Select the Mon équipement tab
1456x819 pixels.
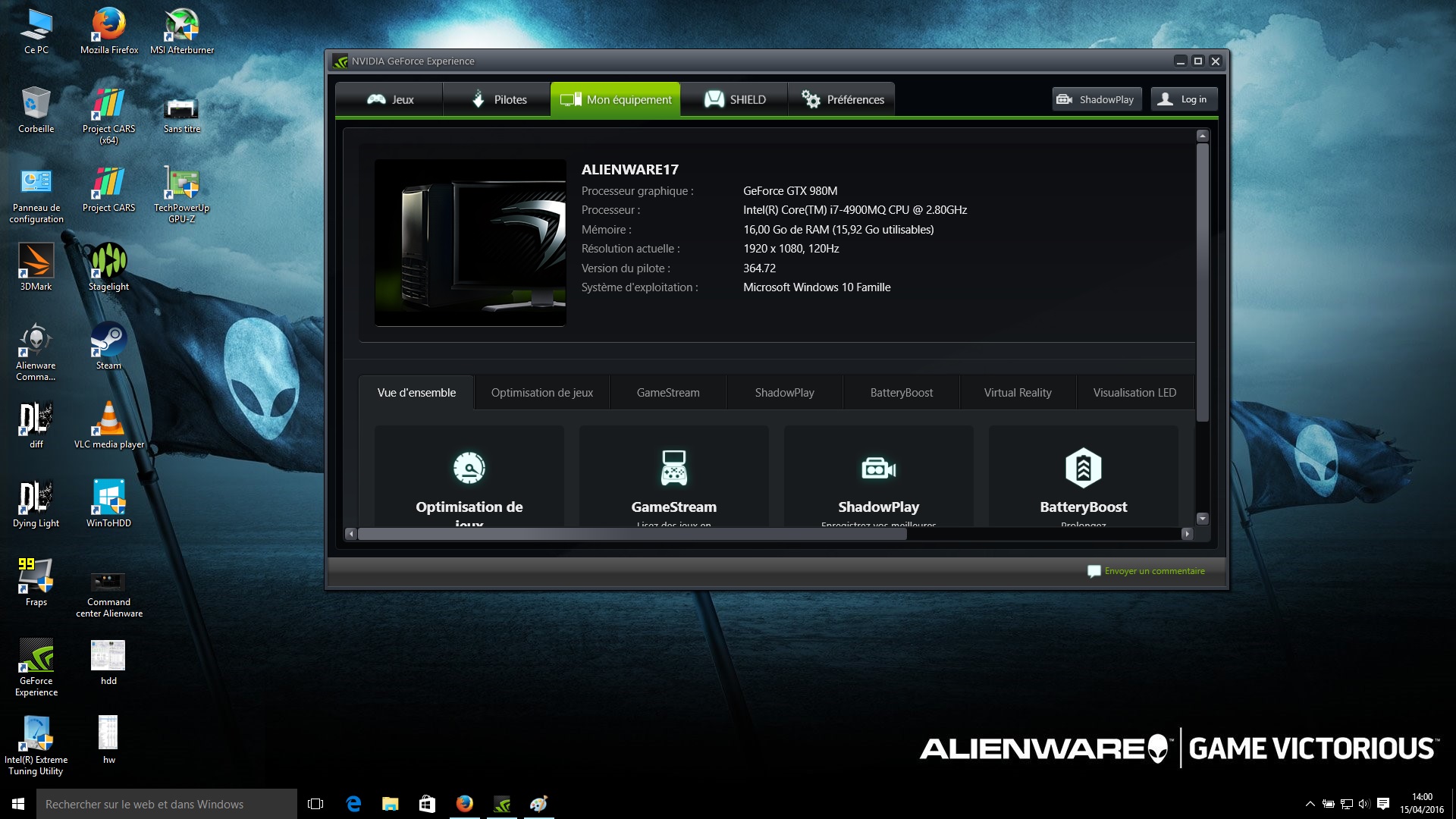[615, 99]
